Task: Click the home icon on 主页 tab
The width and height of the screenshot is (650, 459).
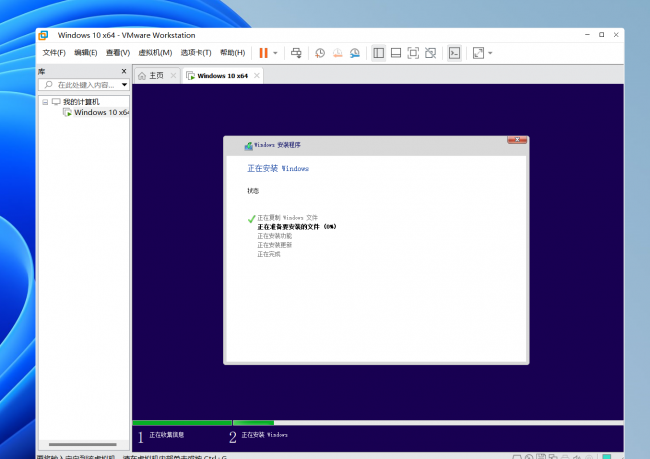Action: [x=142, y=75]
